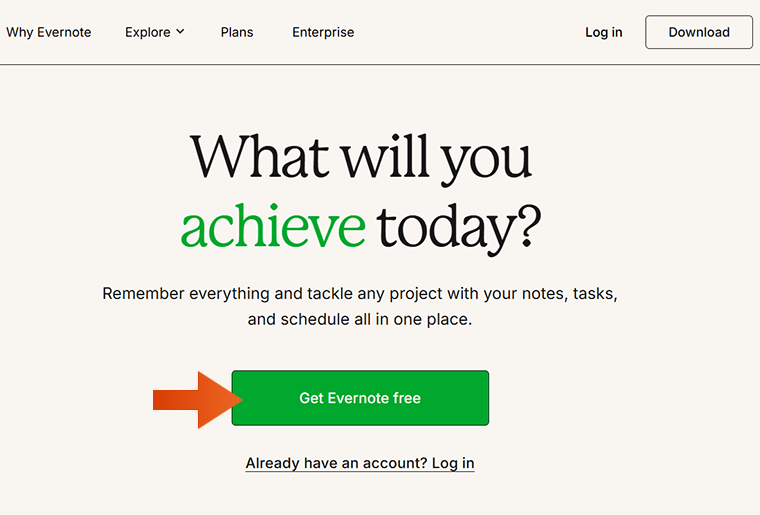
Task: Open the Explore navigation menu label
Action: pos(147,32)
